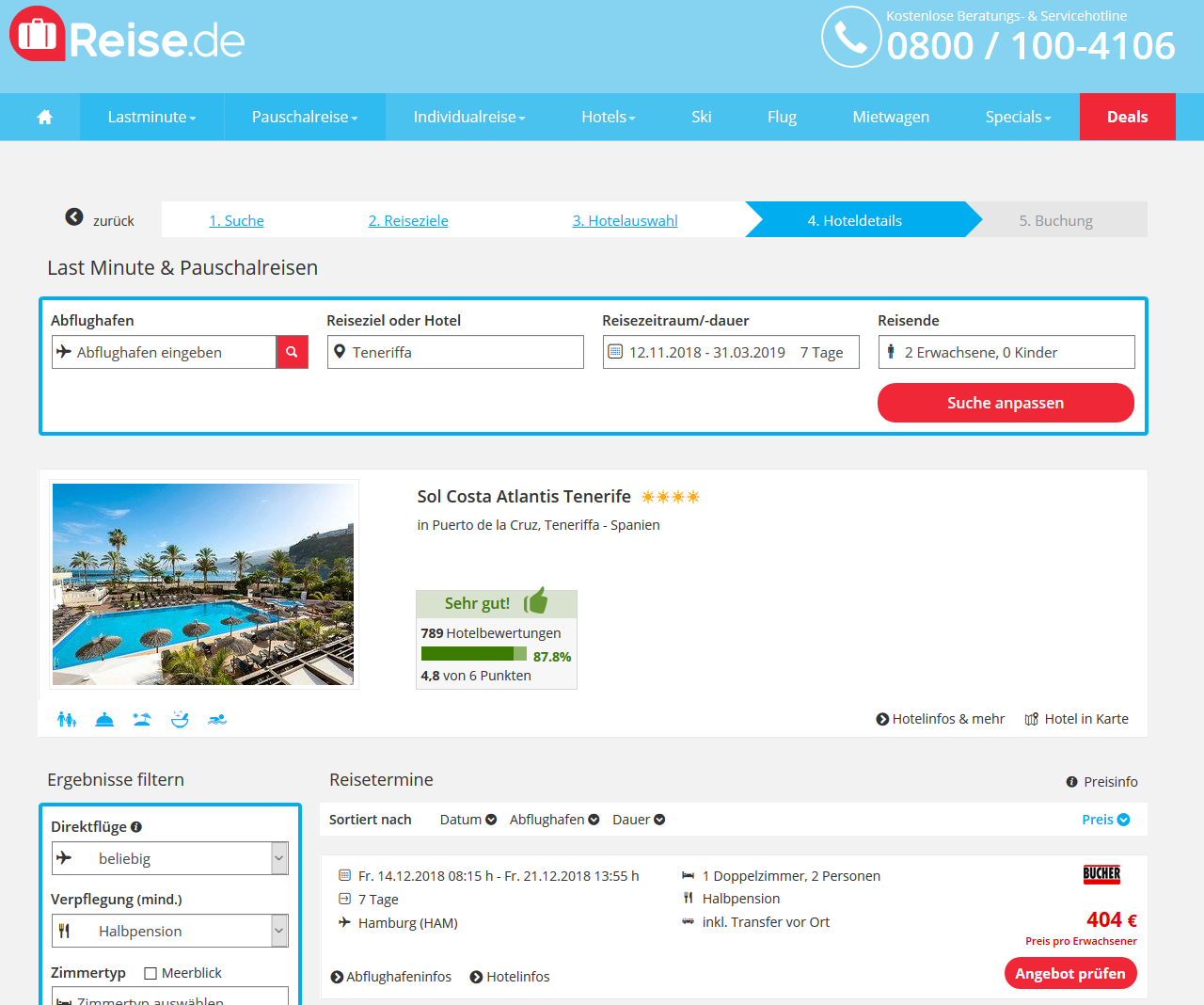Open the Preisinfo info icon
This screenshot has width=1204, height=1005.
coord(1071,782)
